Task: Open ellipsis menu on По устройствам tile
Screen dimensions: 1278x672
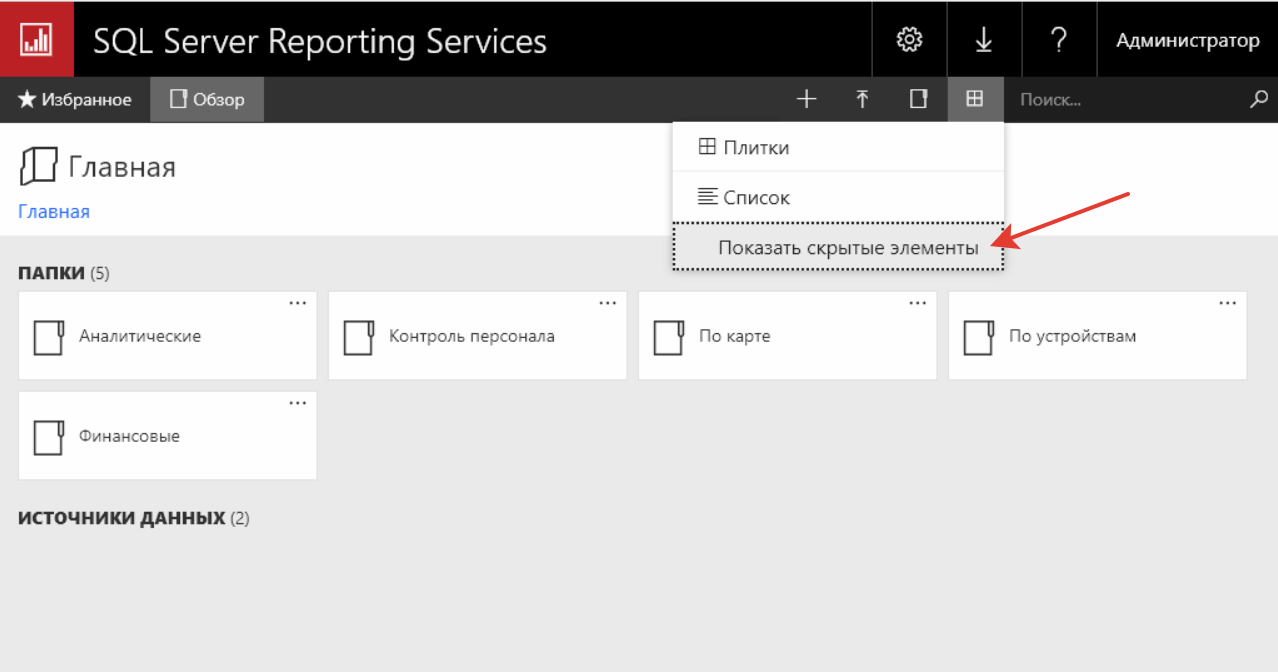Action: coord(1227,303)
